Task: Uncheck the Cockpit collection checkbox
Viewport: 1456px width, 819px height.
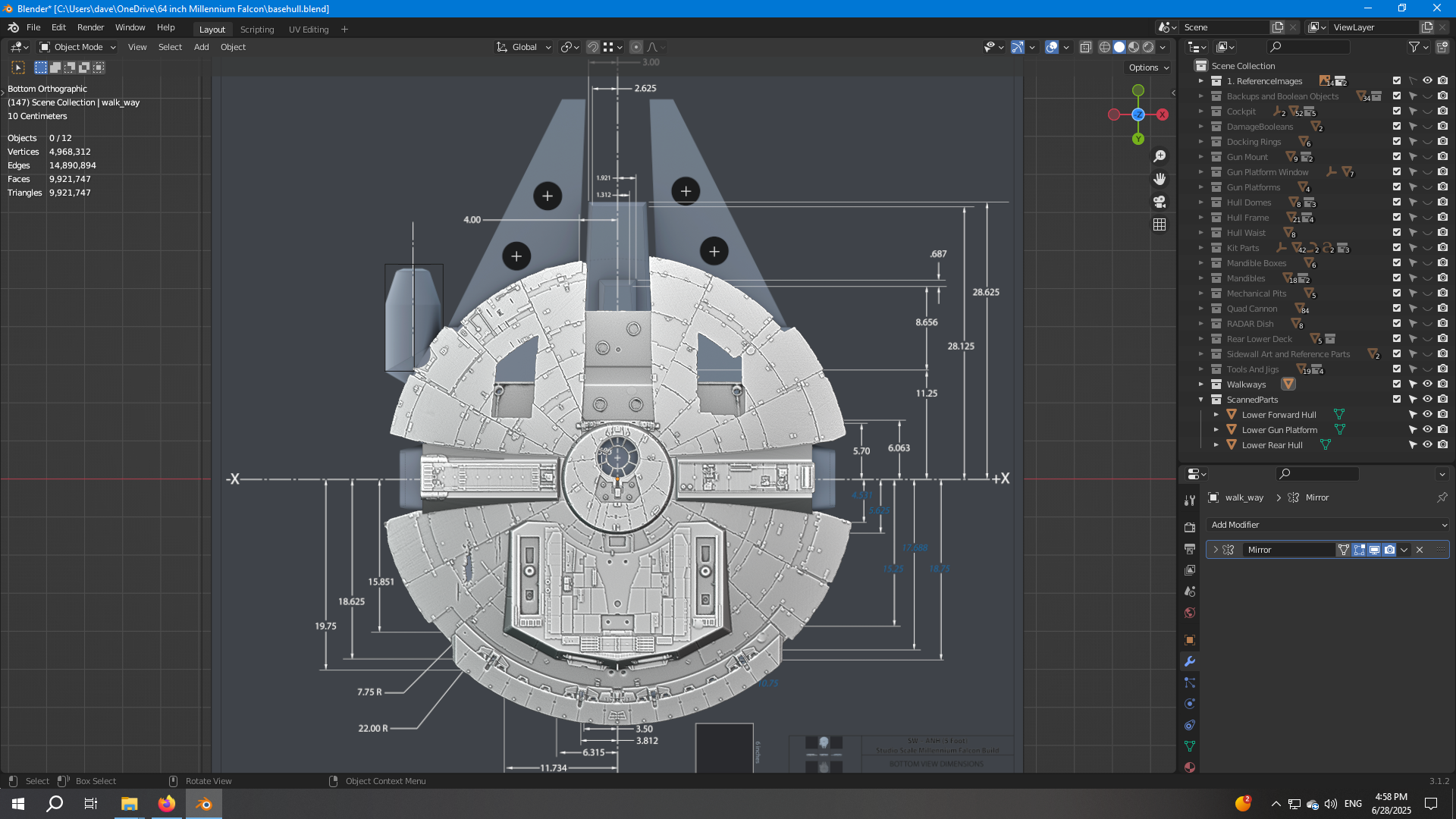Action: click(x=1397, y=111)
